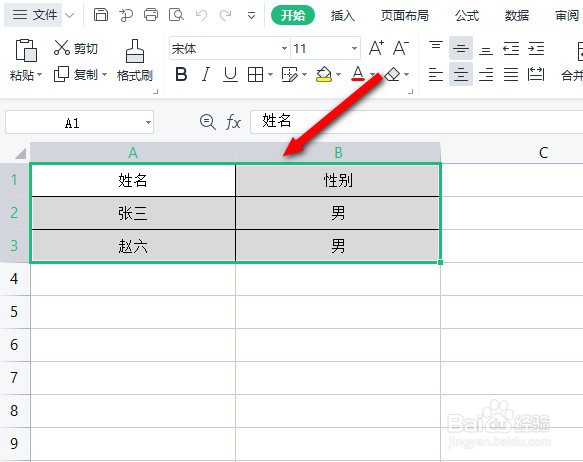
Task: Open font settings dialog launcher
Action: (410, 91)
